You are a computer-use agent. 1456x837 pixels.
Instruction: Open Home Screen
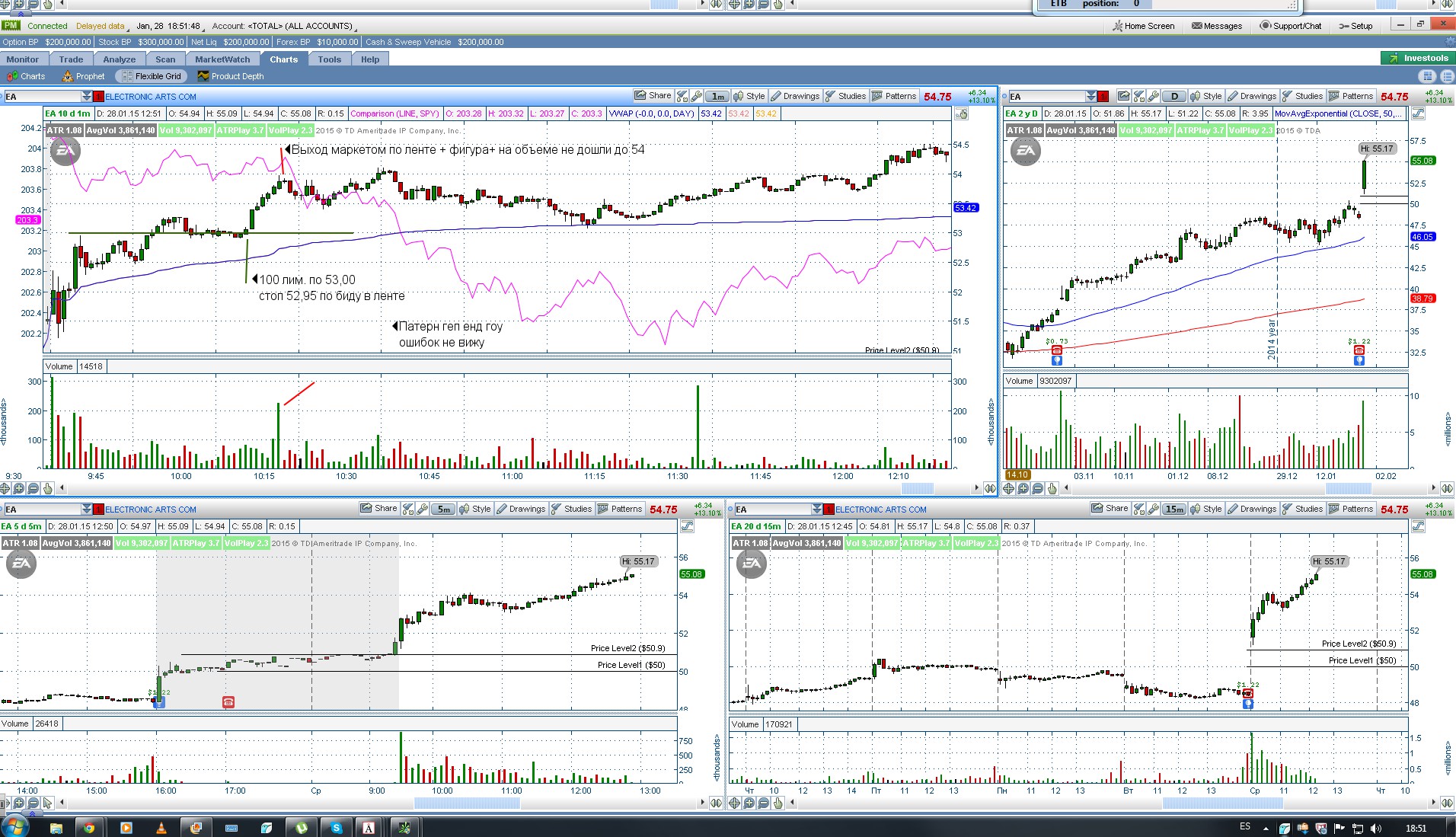[x=1143, y=26]
